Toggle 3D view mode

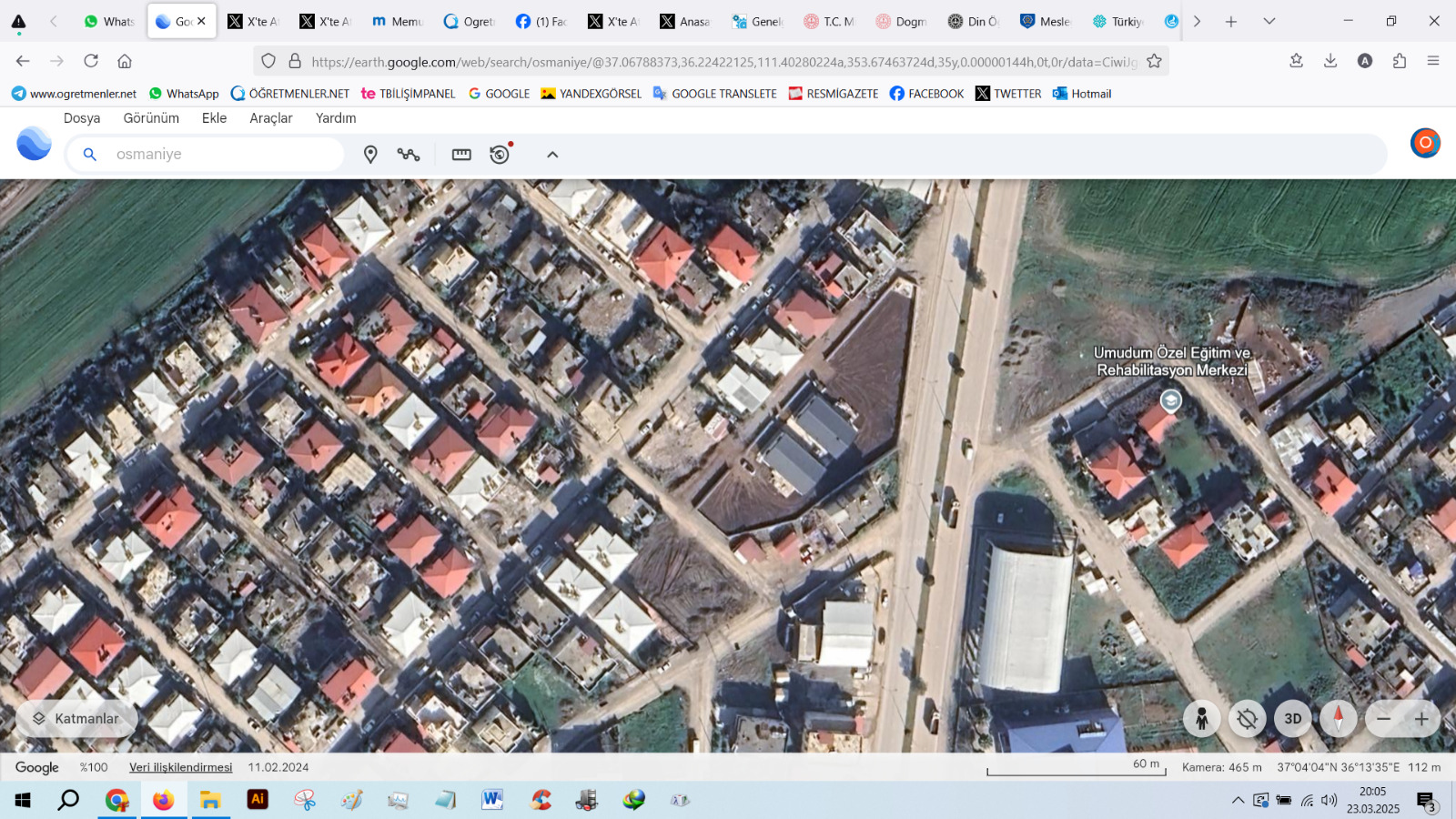click(1292, 719)
